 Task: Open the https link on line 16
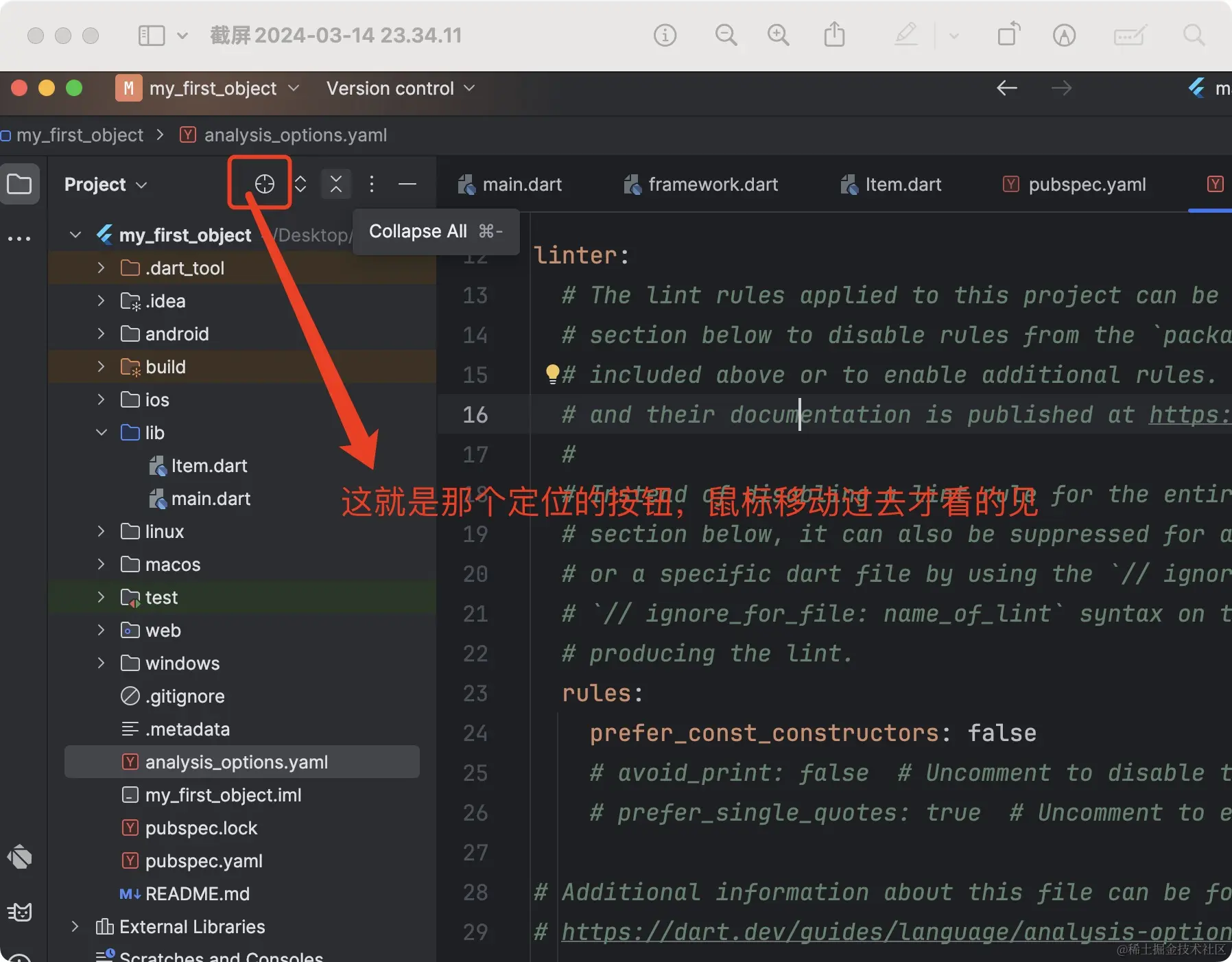click(1190, 414)
